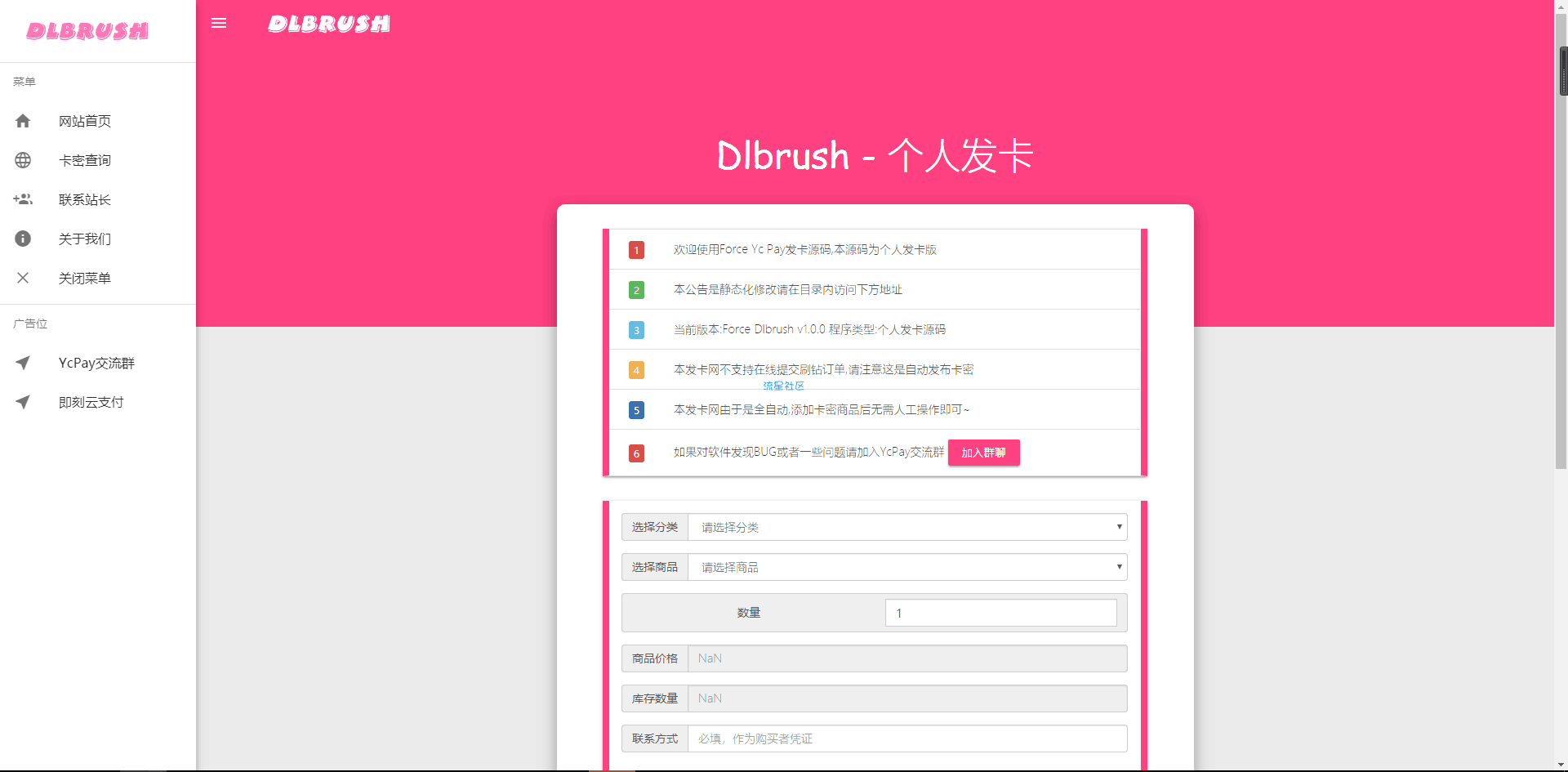Select 联系站长 in the sidebar
Screen dimensions: 1568x772
click(98, 199)
